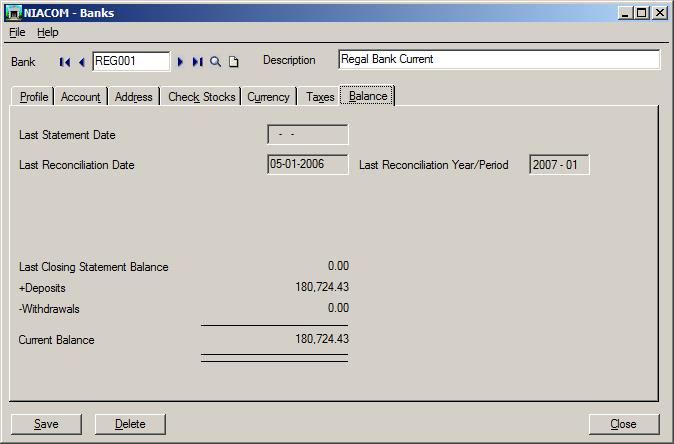The height and width of the screenshot is (444, 674).
Task: Click the Last Closing Statement Balance label
Action: pyautogui.click(x=94, y=267)
